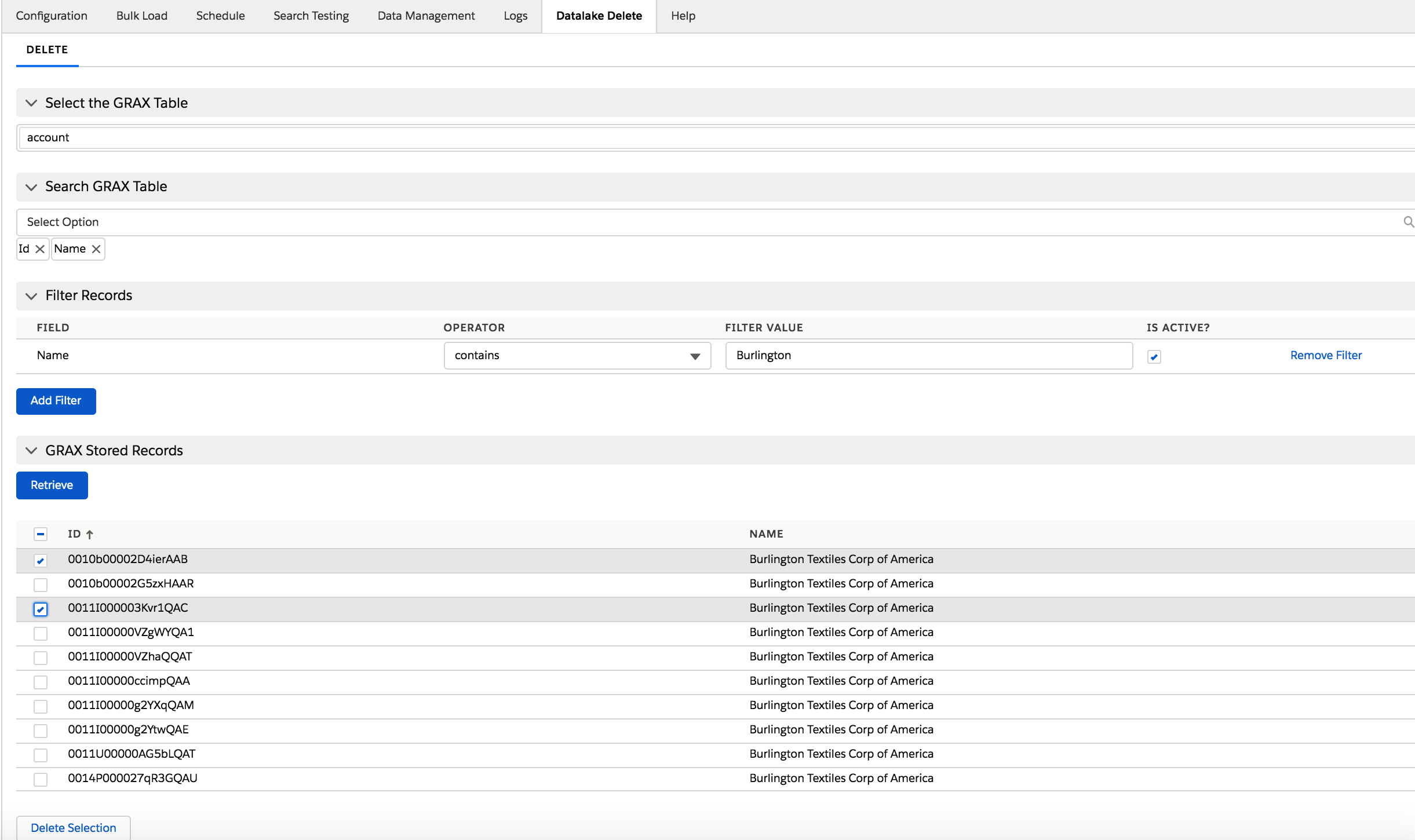Click the Delete Selection button
The height and width of the screenshot is (840, 1415).
tap(73, 828)
